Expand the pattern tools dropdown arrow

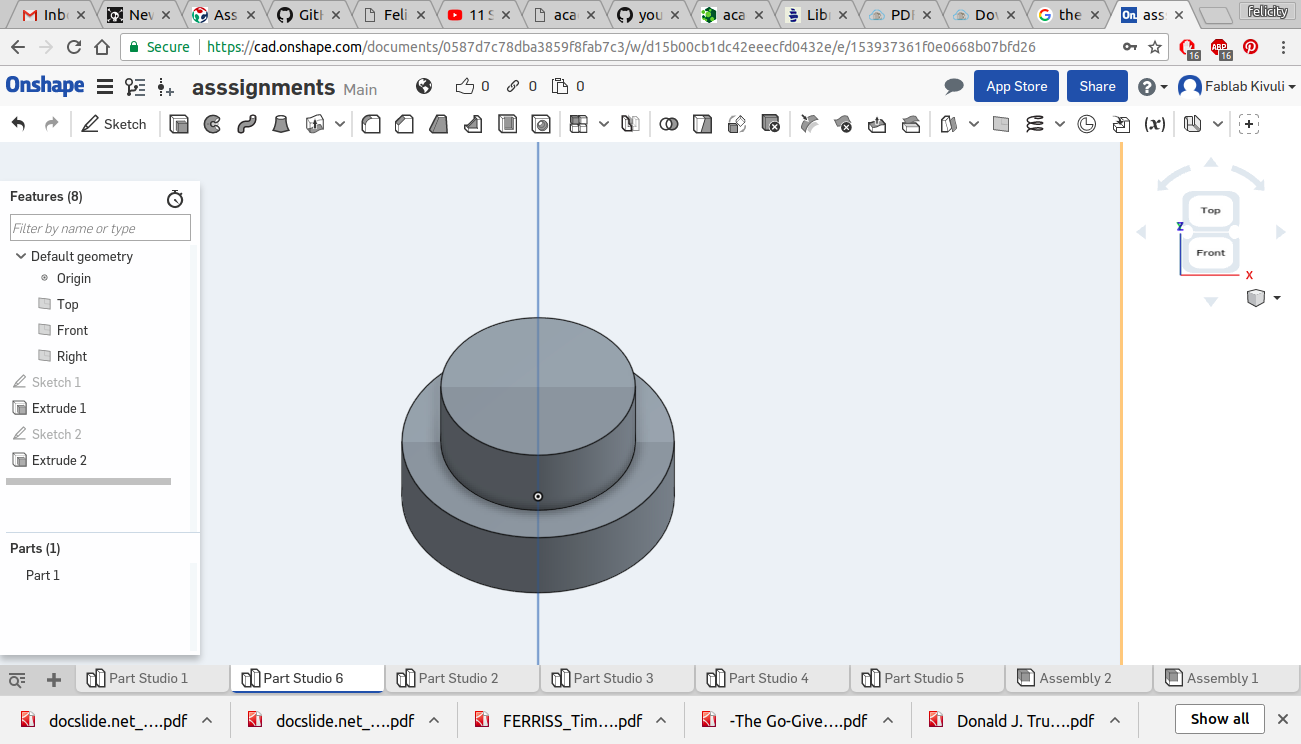[604, 124]
